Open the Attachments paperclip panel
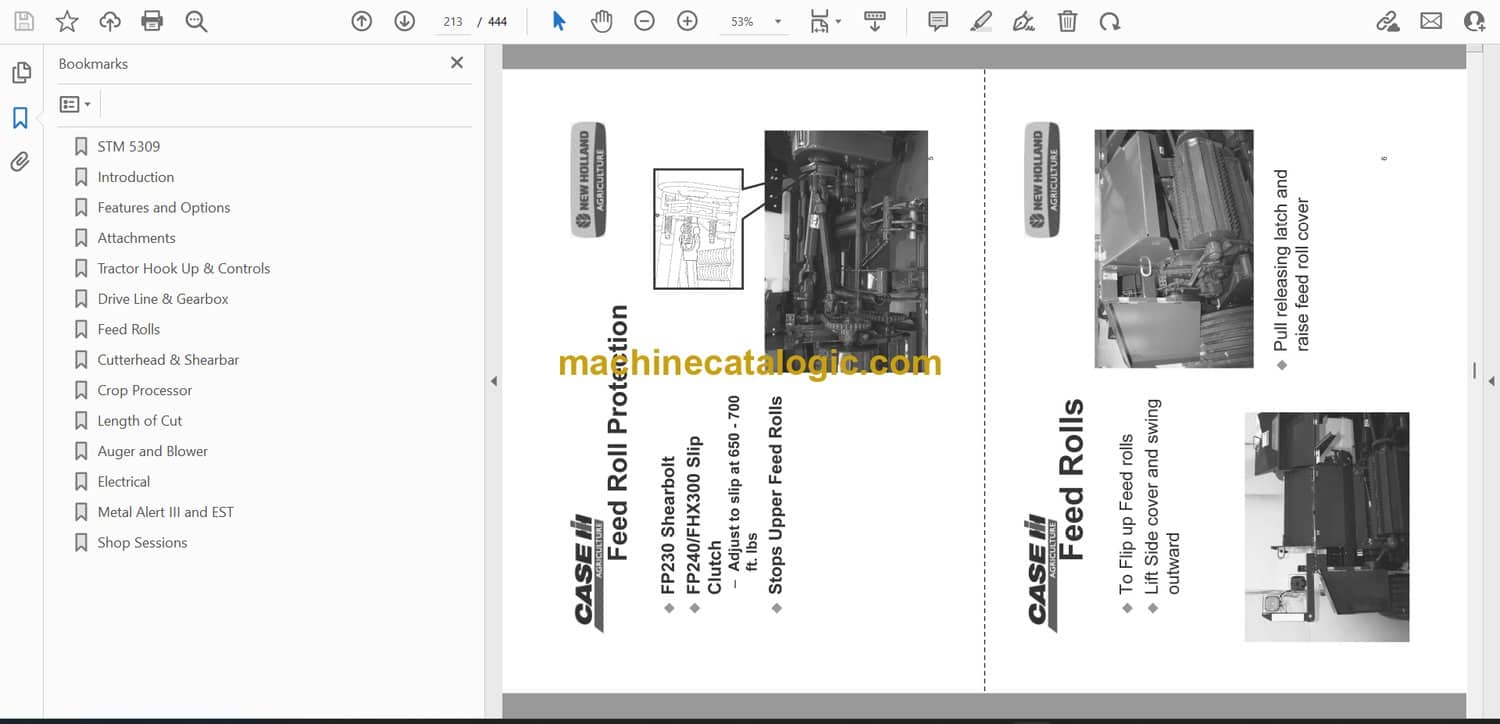Screen dimensions: 1500x724 click(20, 162)
